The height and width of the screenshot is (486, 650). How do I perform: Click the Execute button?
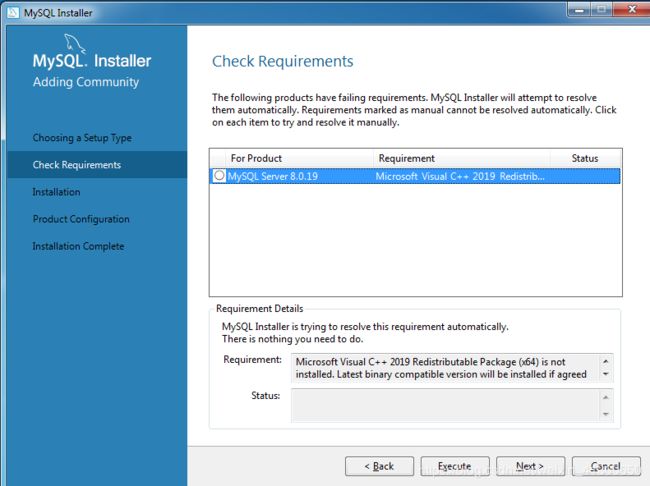pyautogui.click(x=455, y=467)
